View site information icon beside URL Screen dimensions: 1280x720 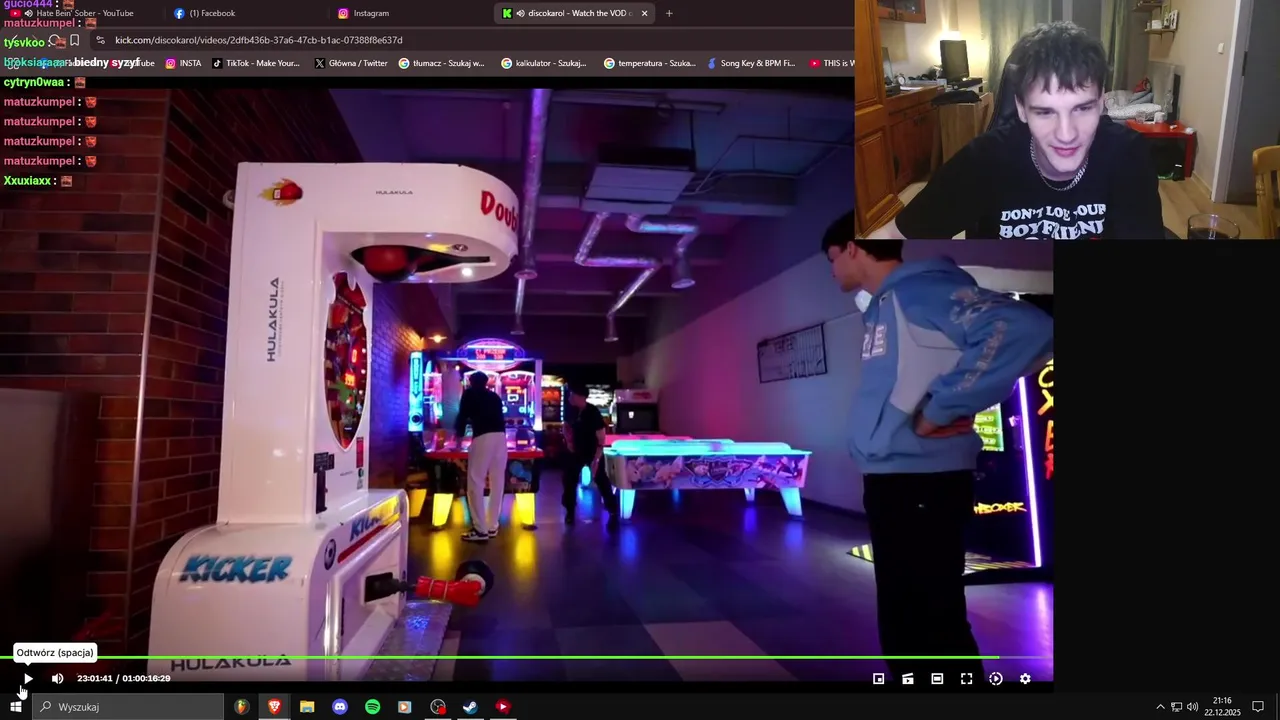(x=100, y=40)
